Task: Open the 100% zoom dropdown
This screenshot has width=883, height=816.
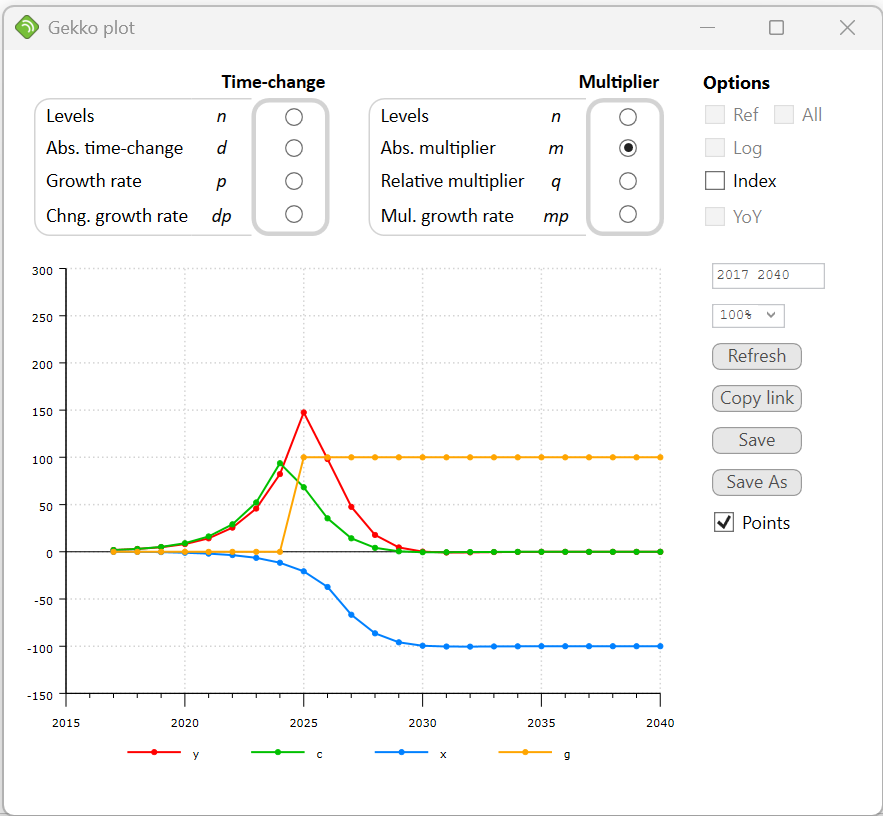Action: pos(748,315)
